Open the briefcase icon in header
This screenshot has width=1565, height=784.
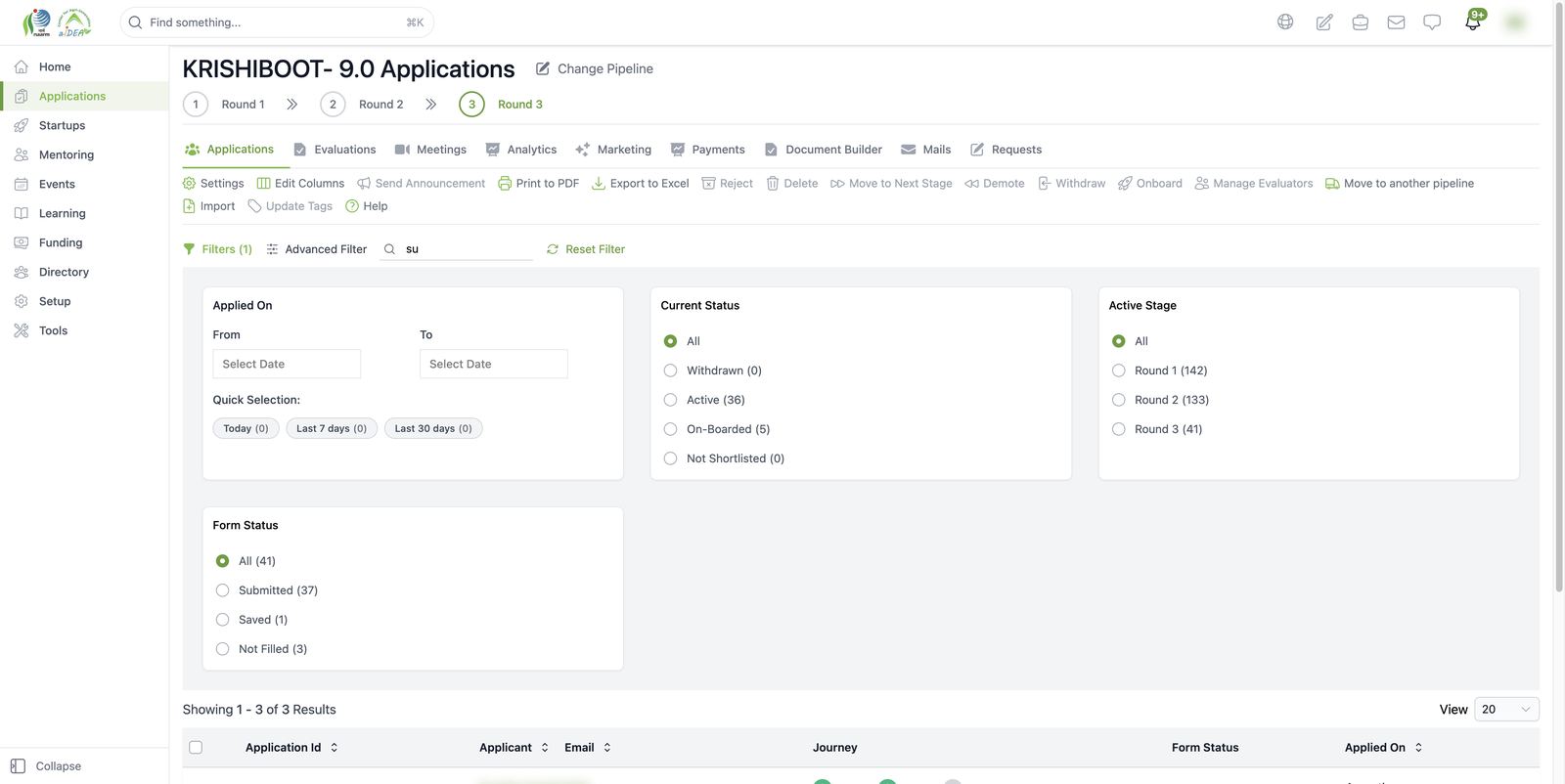coord(1360,22)
